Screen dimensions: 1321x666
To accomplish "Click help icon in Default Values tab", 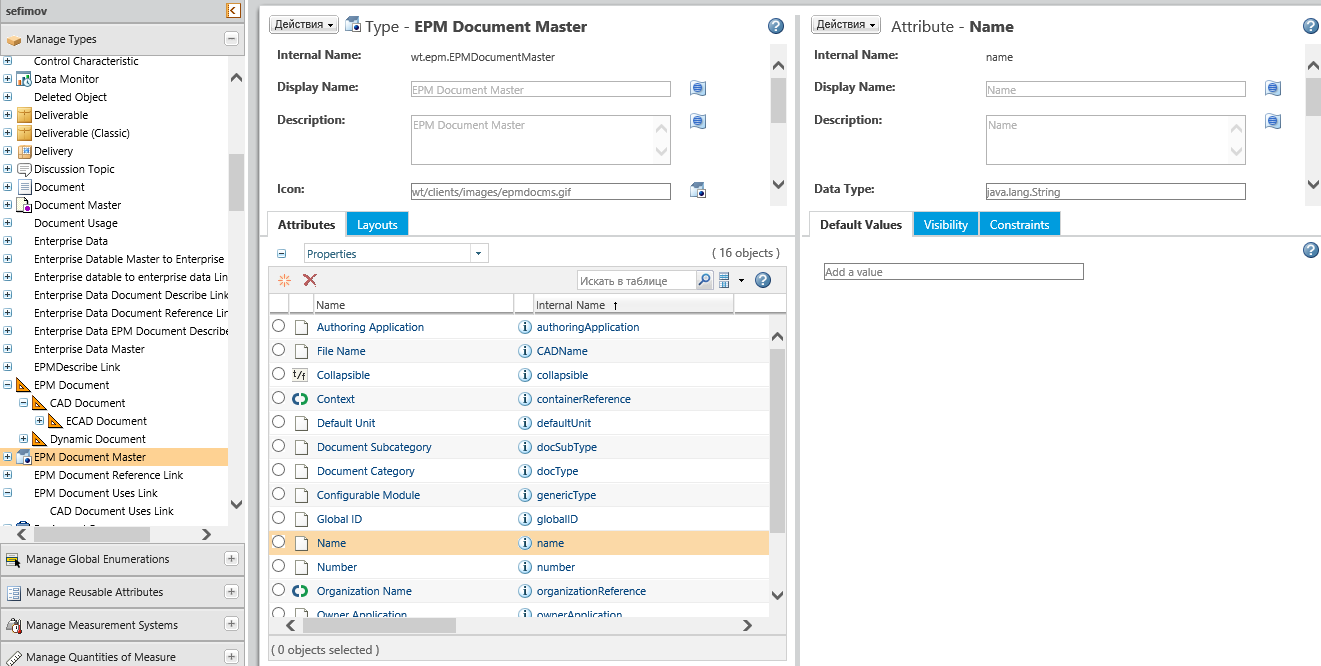I will pyautogui.click(x=1311, y=250).
